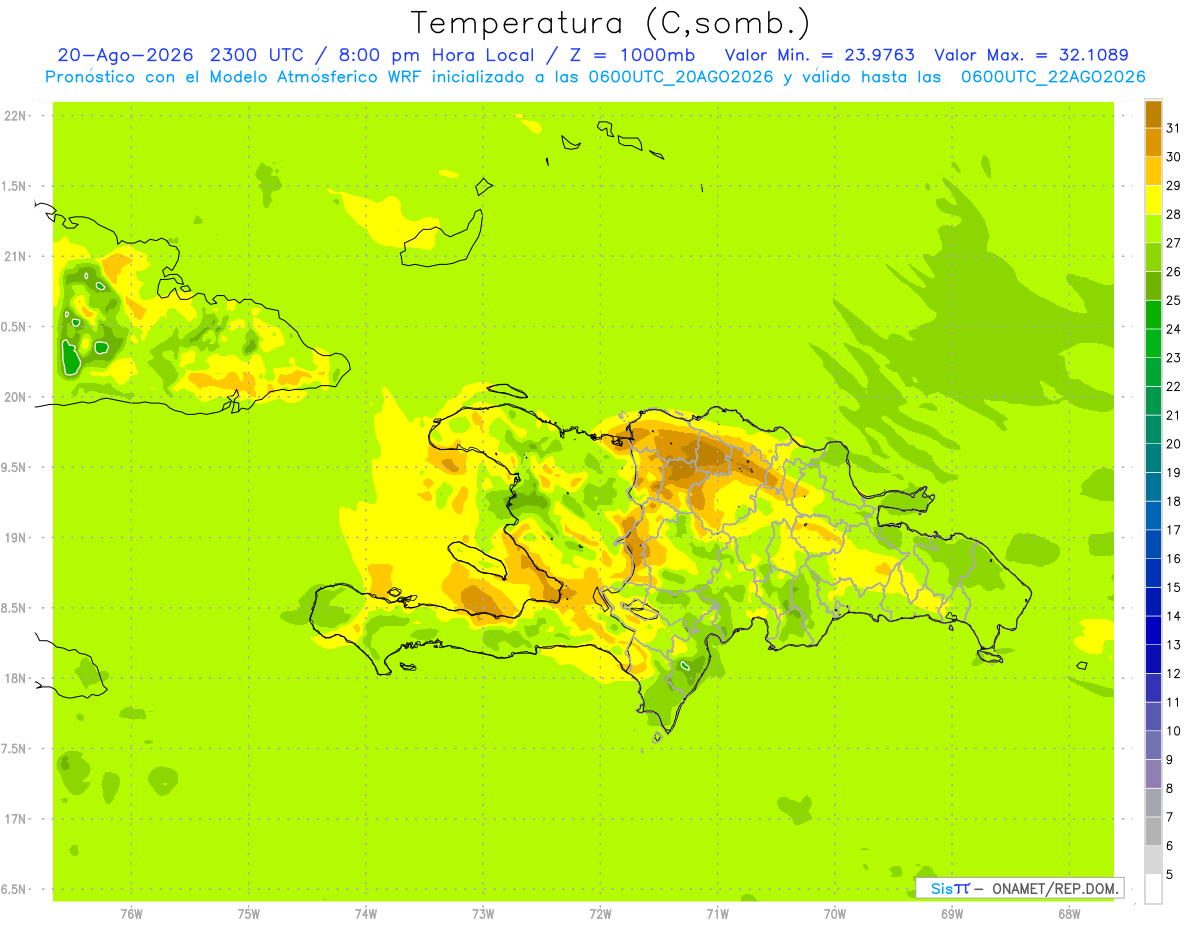Click the 70W longitude label

coord(835,914)
